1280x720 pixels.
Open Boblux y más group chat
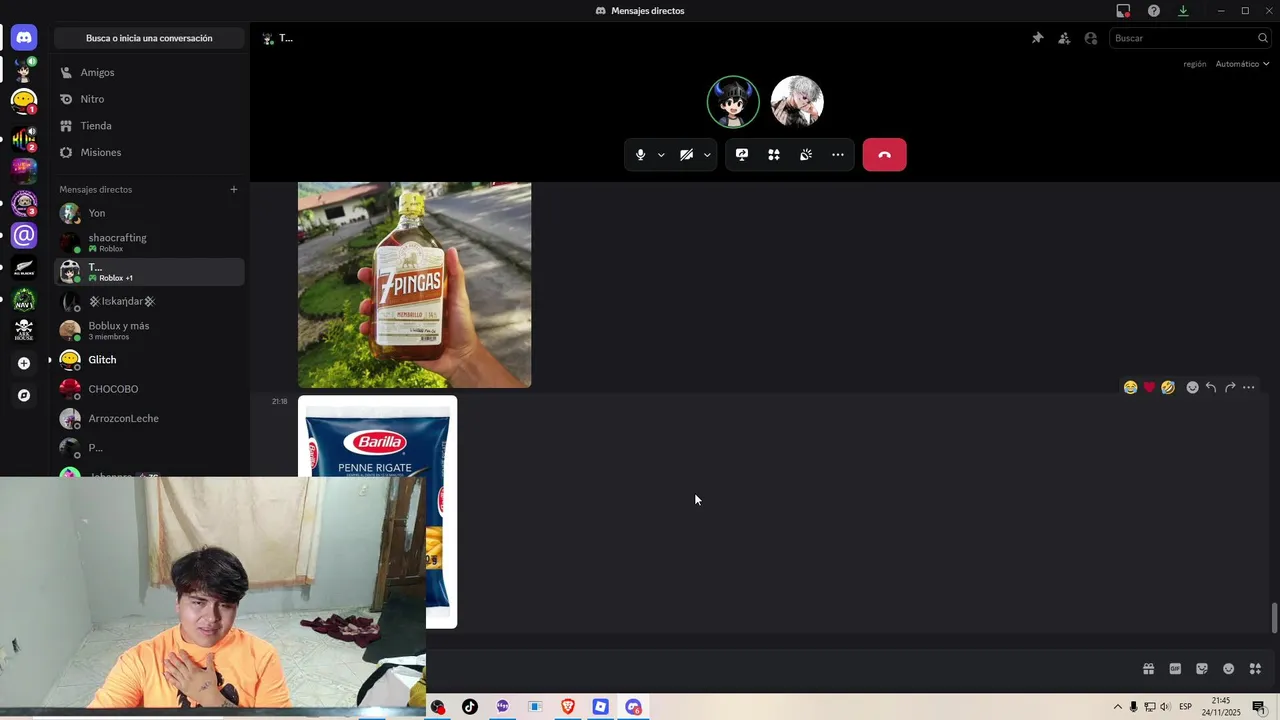point(149,330)
